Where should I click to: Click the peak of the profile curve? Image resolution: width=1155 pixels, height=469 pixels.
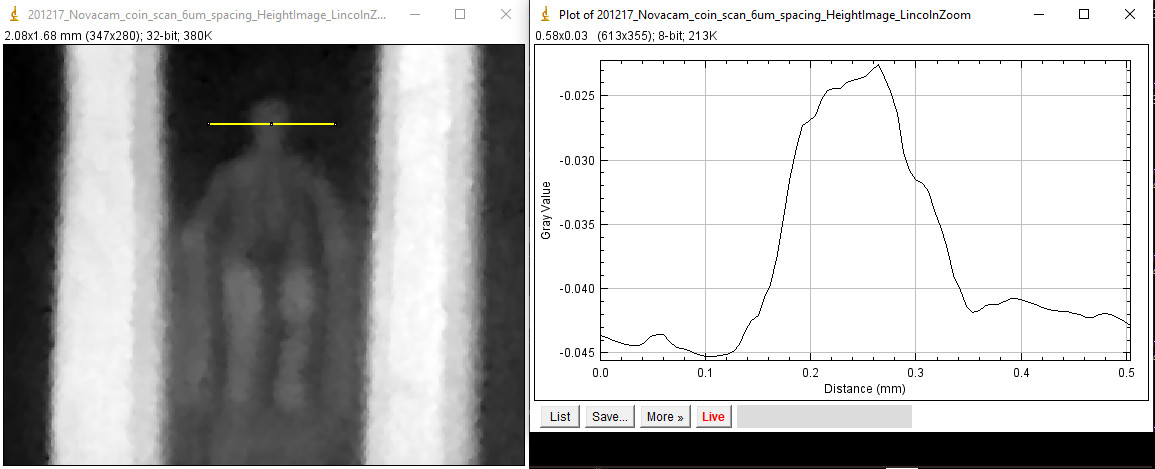click(878, 65)
